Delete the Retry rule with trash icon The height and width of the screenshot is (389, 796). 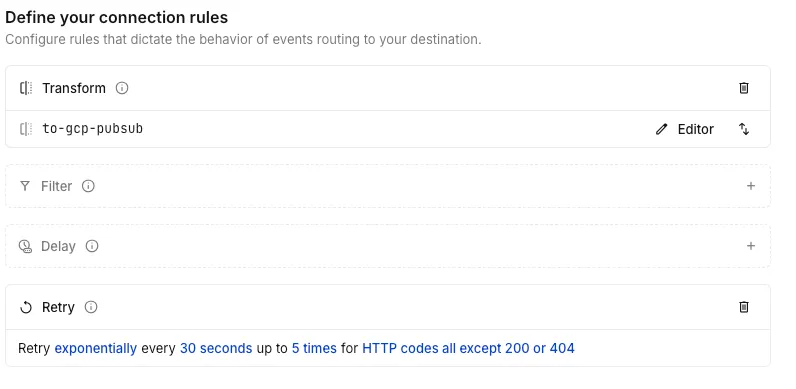click(x=743, y=307)
